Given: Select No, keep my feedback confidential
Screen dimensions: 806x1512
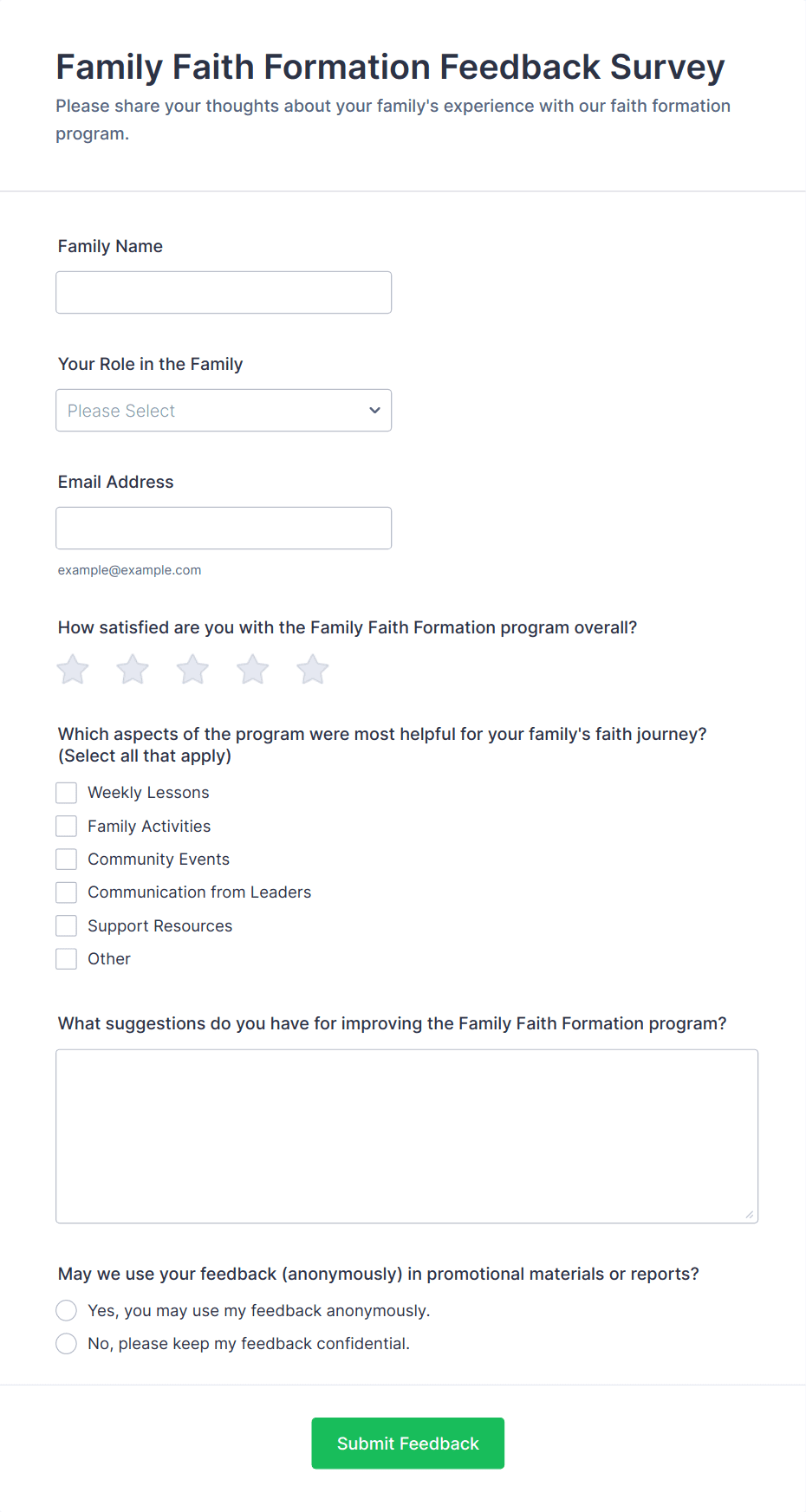Looking at the screenshot, I should point(67,1343).
